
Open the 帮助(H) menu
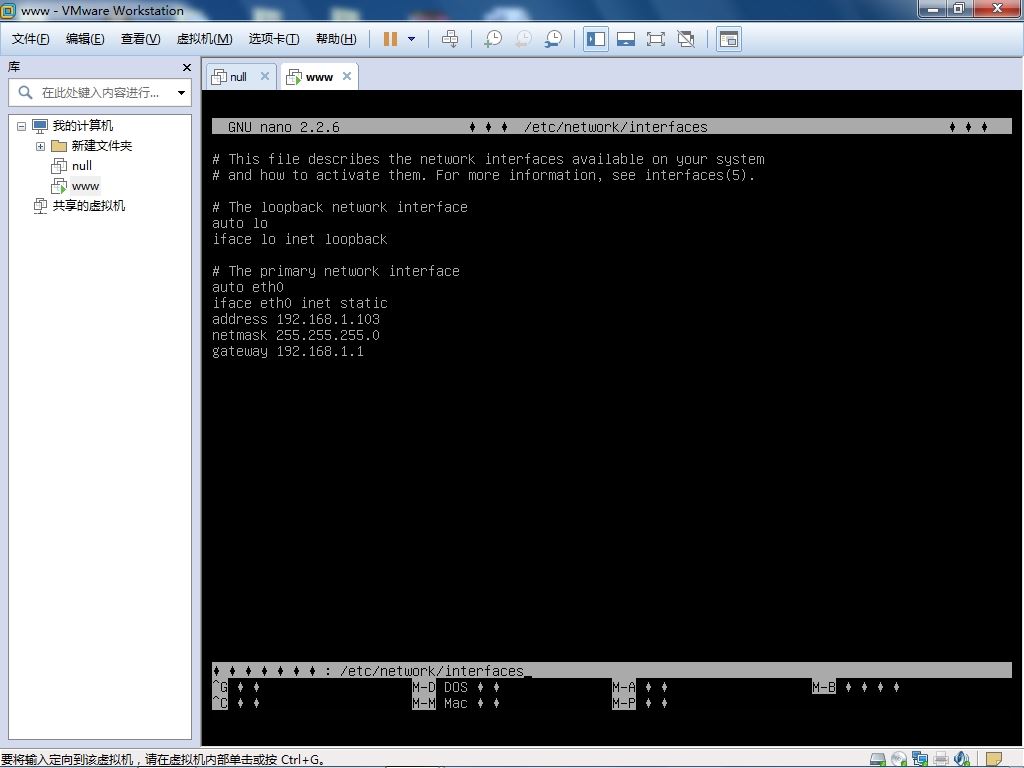click(x=336, y=39)
